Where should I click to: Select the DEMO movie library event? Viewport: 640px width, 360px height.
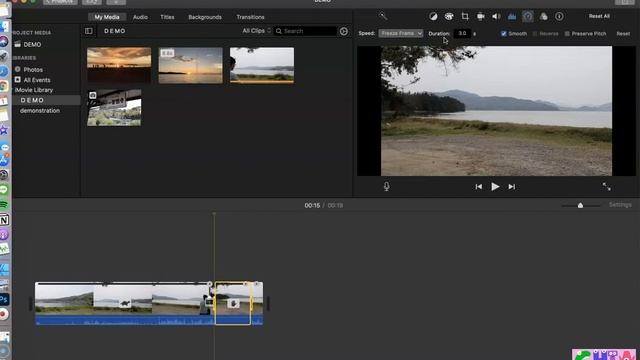32,100
